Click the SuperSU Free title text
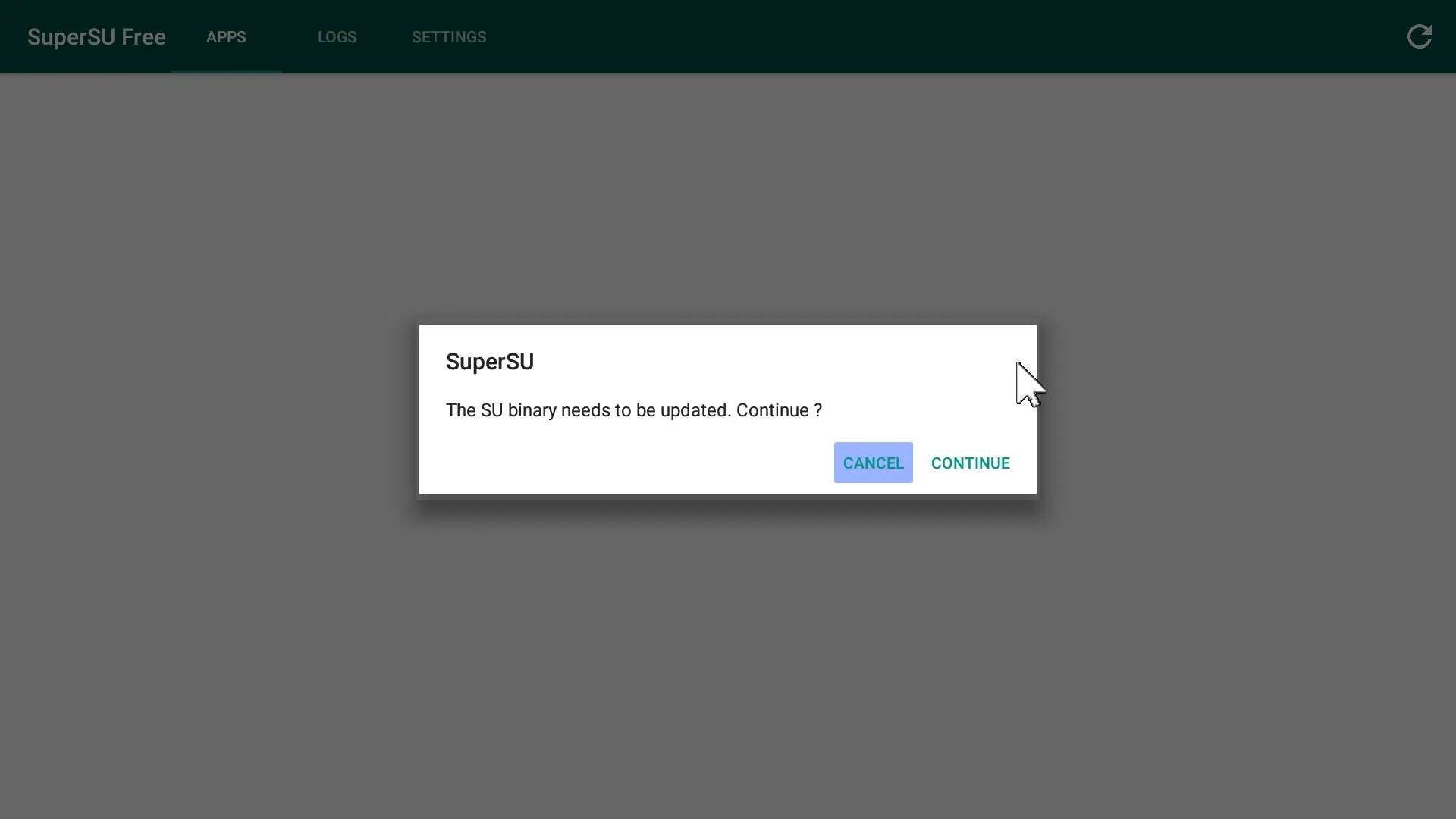This screenshot has height=819, width=1456. pos(96,36)
